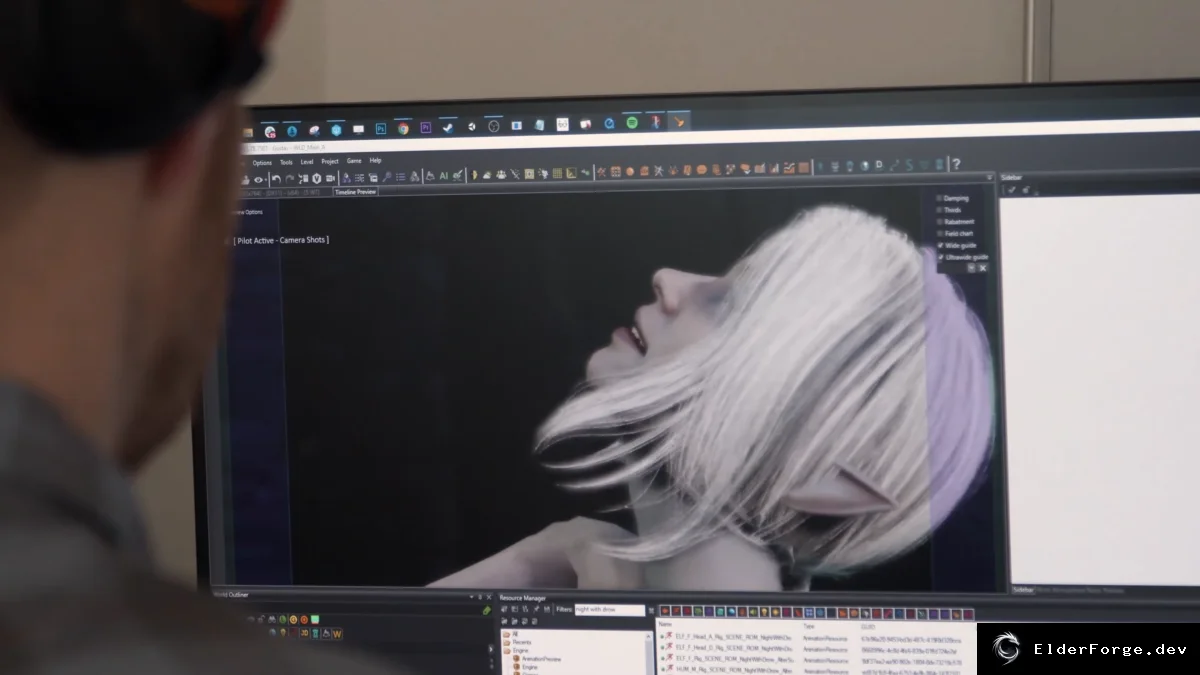The image size is (1200, 675).
Task: Switch to the Timeline Preview tab
Action: point(356,191)
